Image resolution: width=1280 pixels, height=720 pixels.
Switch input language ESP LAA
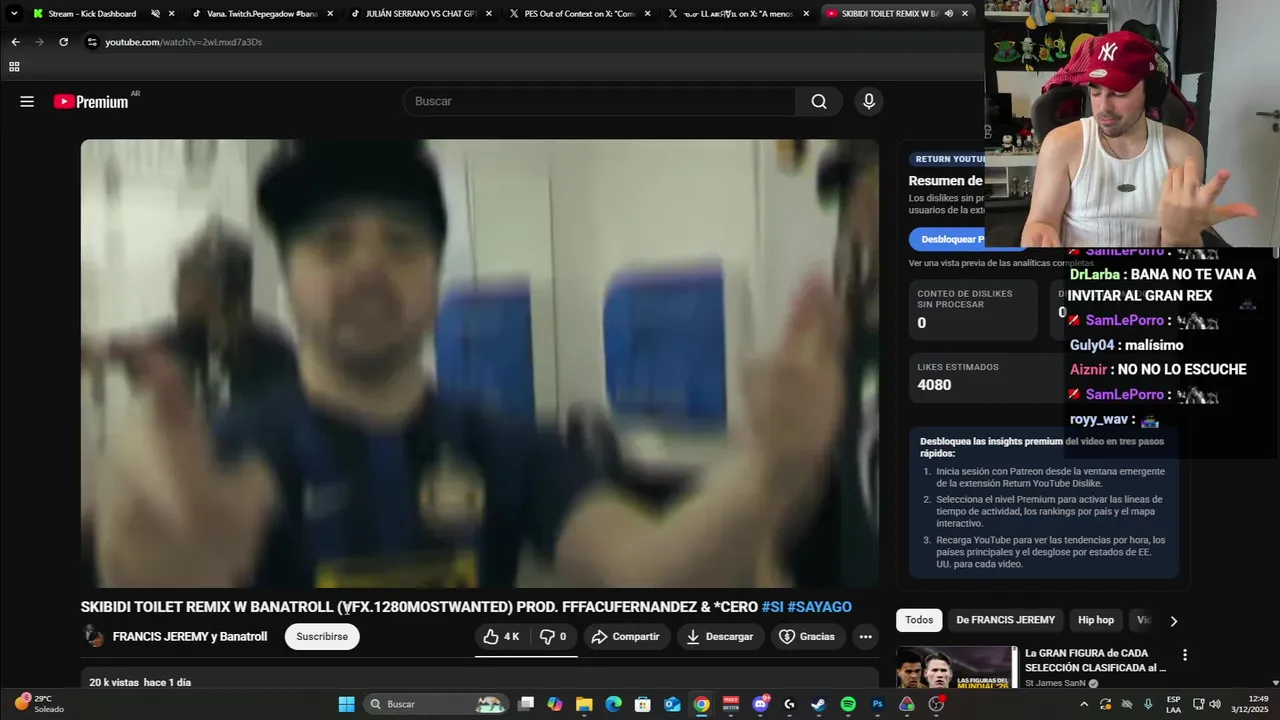pos(1174,704)
